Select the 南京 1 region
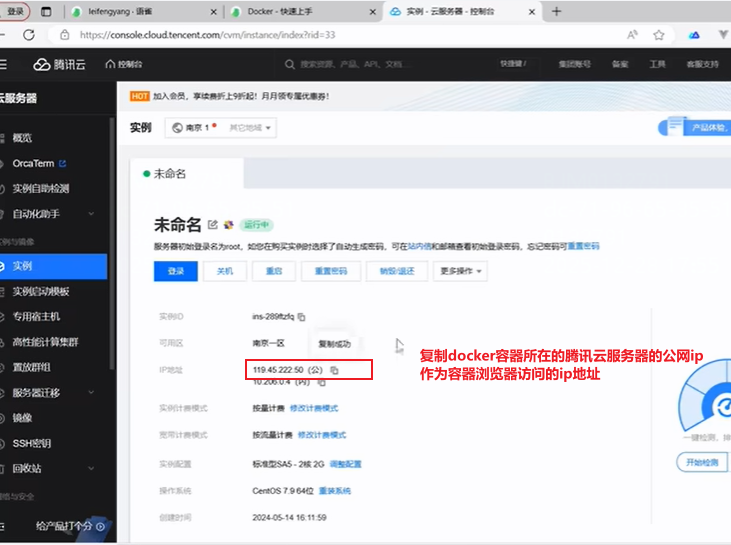The height and width of the screenshot is (545, 731). pyautogui.click(x=195, y=128)
